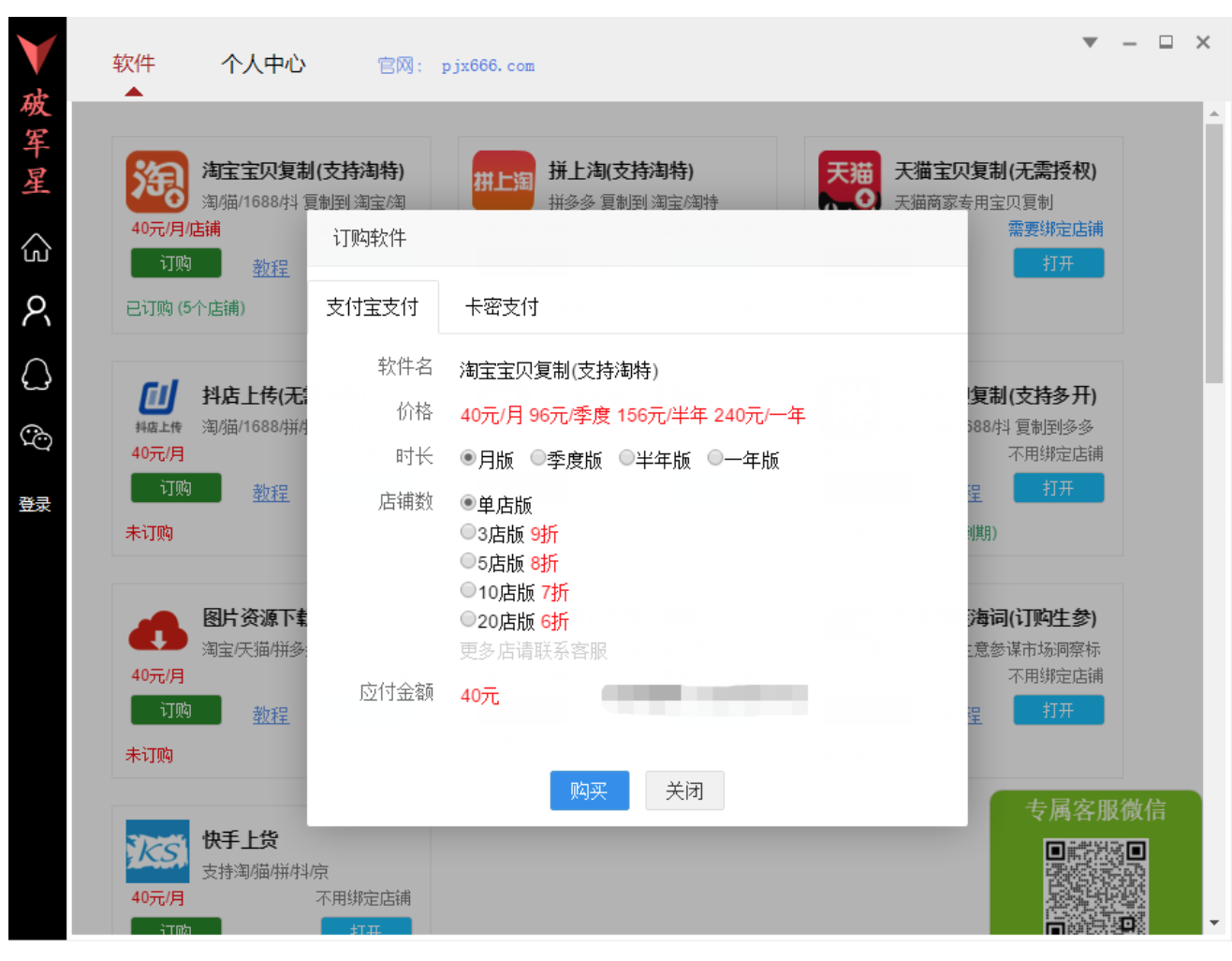Open the official site link pjx666.com

(x=488, y=66)
